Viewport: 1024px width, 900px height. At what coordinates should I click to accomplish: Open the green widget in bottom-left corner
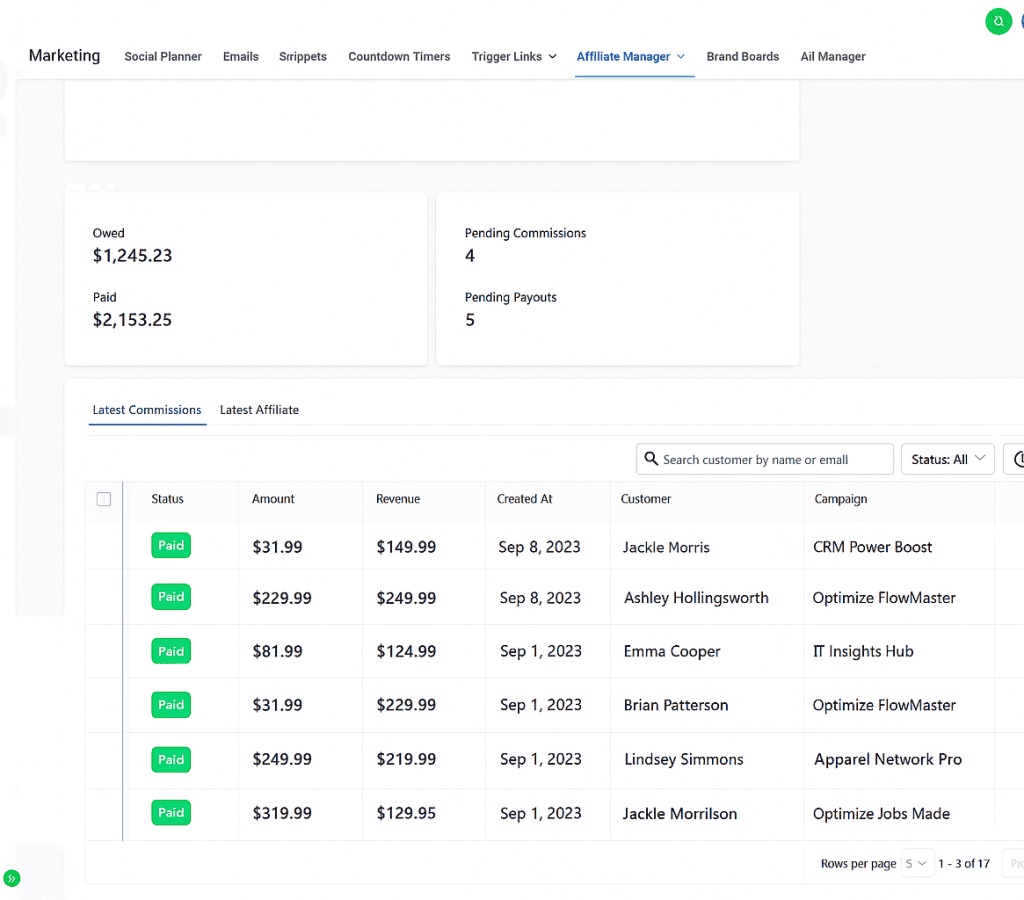(13, 877)
